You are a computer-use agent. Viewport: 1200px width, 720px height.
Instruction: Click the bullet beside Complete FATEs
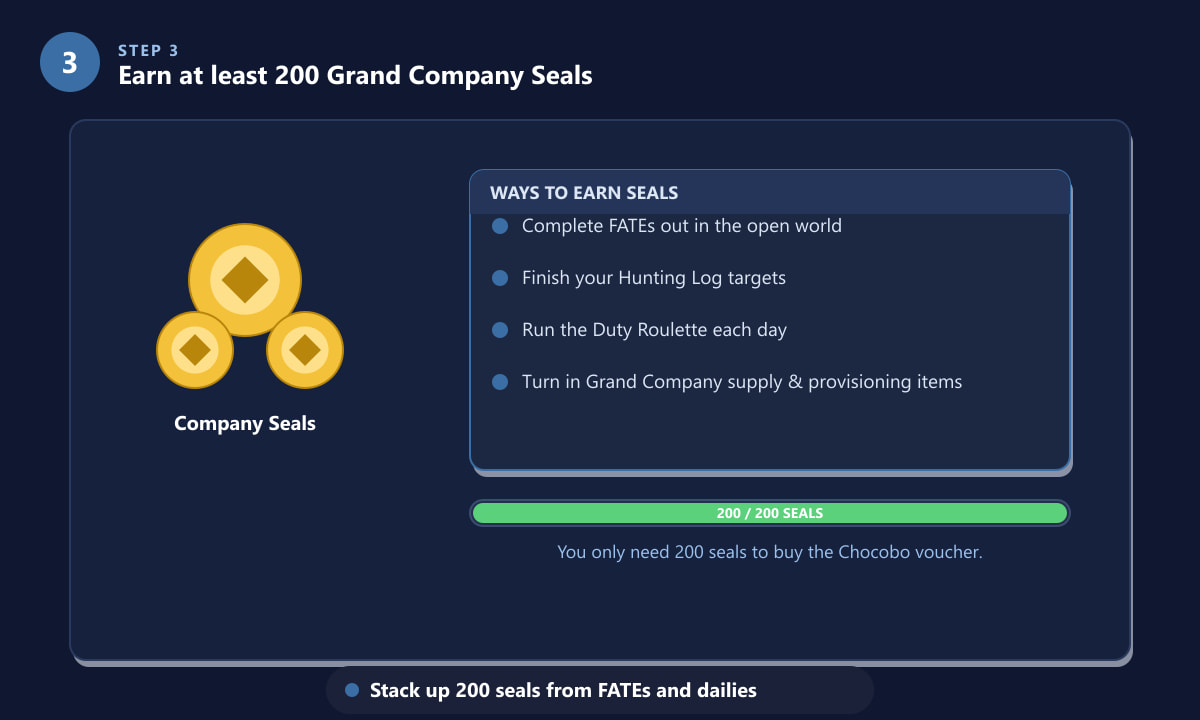click(500, 226)
